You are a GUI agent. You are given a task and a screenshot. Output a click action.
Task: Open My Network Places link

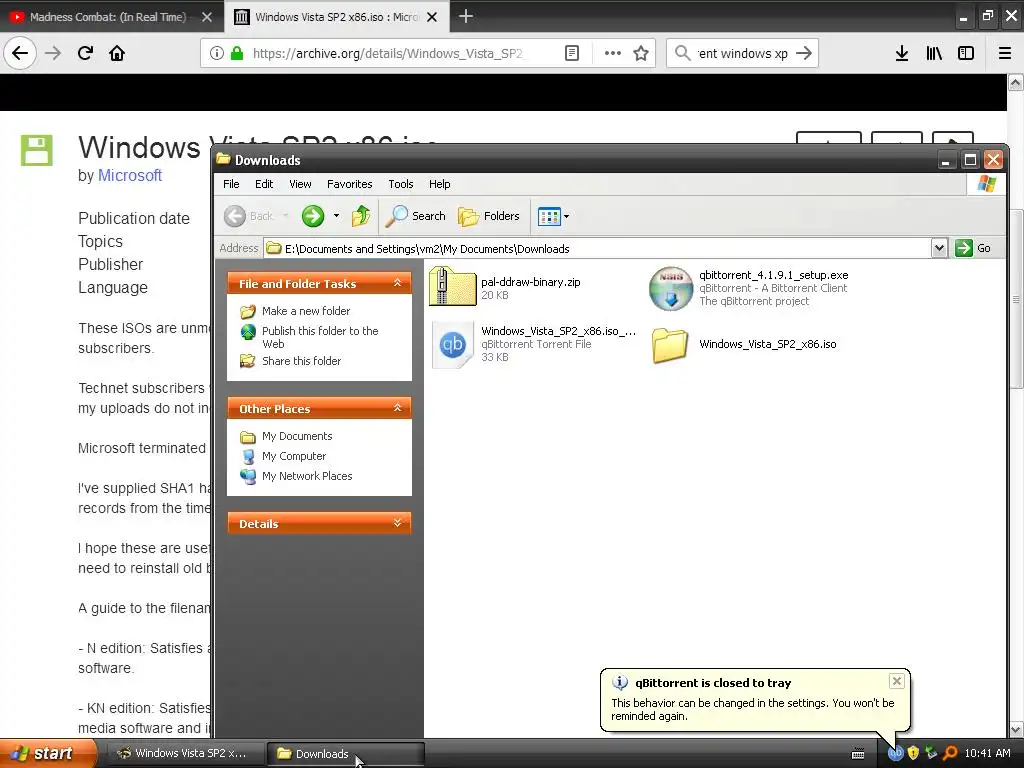point(307,477)
